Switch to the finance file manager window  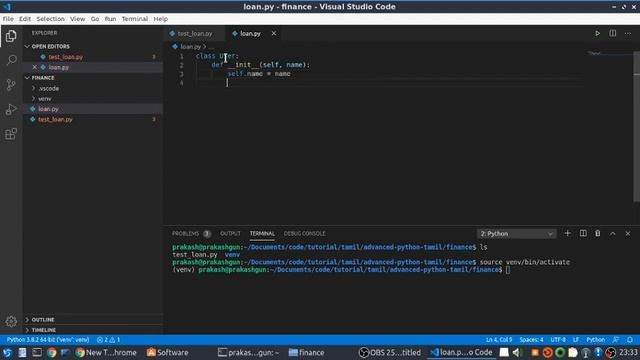point(306,353)
